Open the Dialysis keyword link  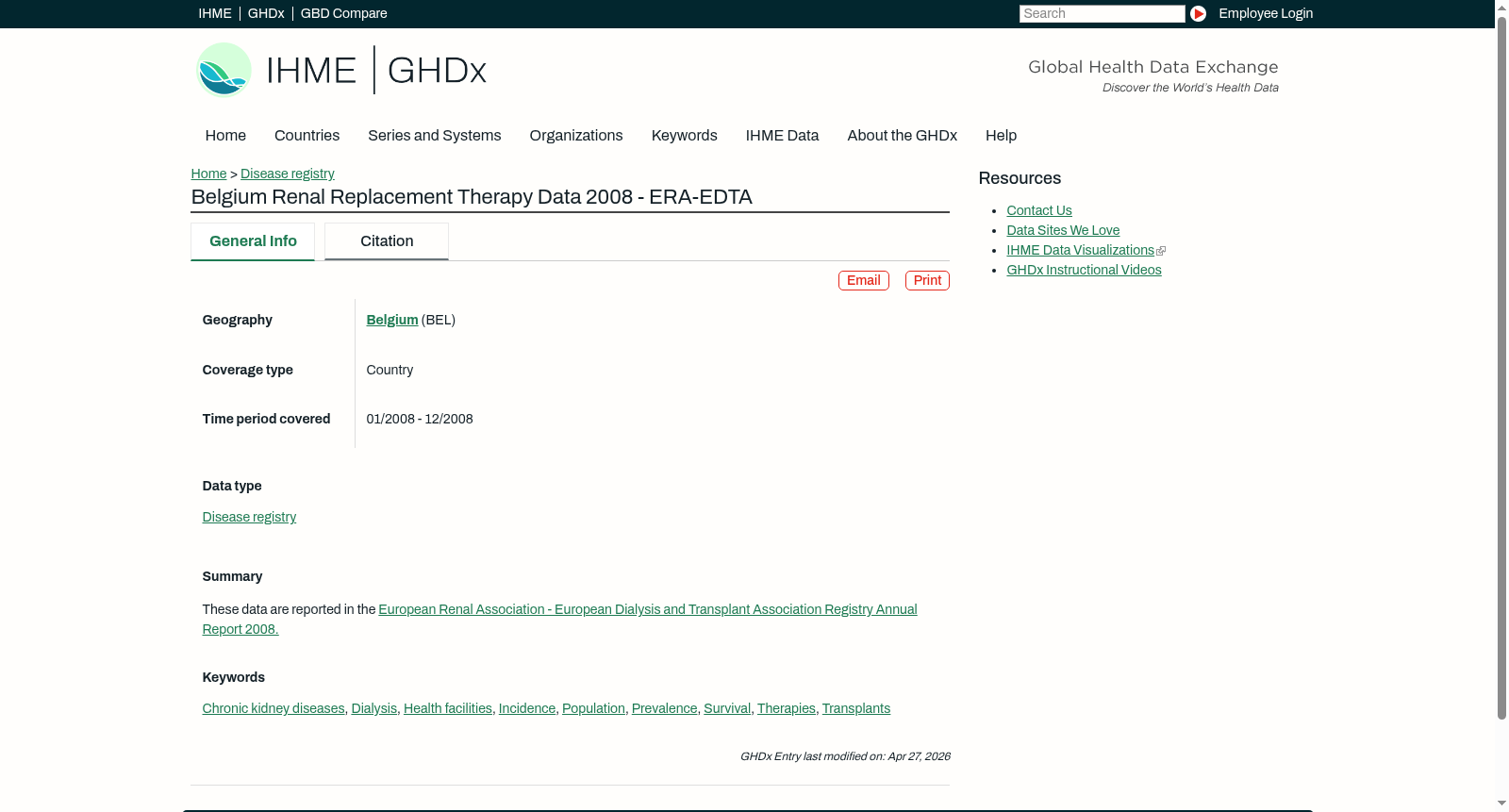click(x=373, y=708)
